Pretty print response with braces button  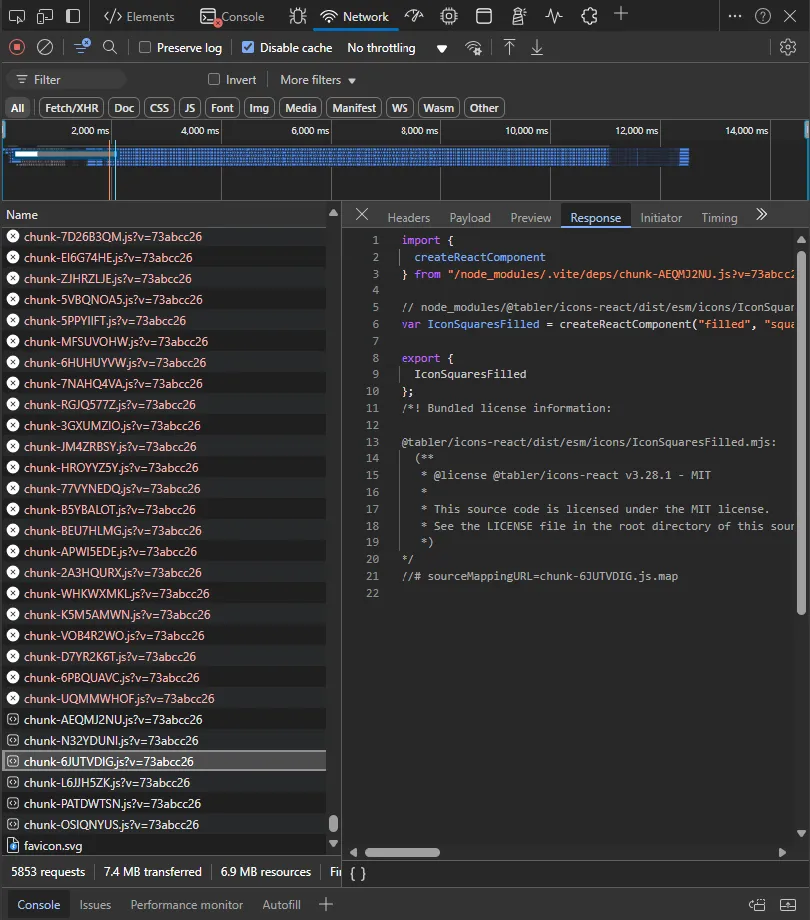point(358,873)
